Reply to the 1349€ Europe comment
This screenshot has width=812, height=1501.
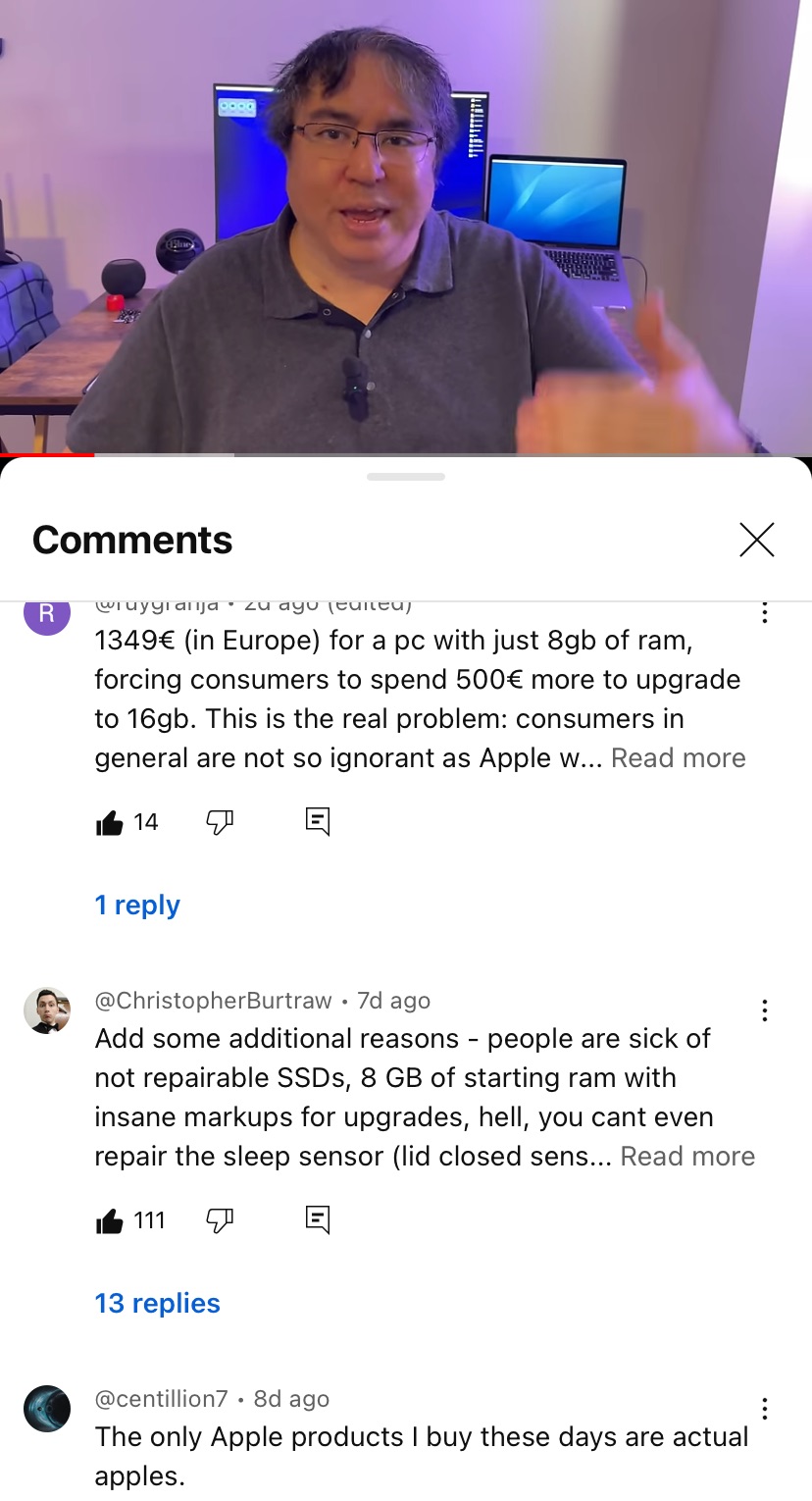point(318,822)
